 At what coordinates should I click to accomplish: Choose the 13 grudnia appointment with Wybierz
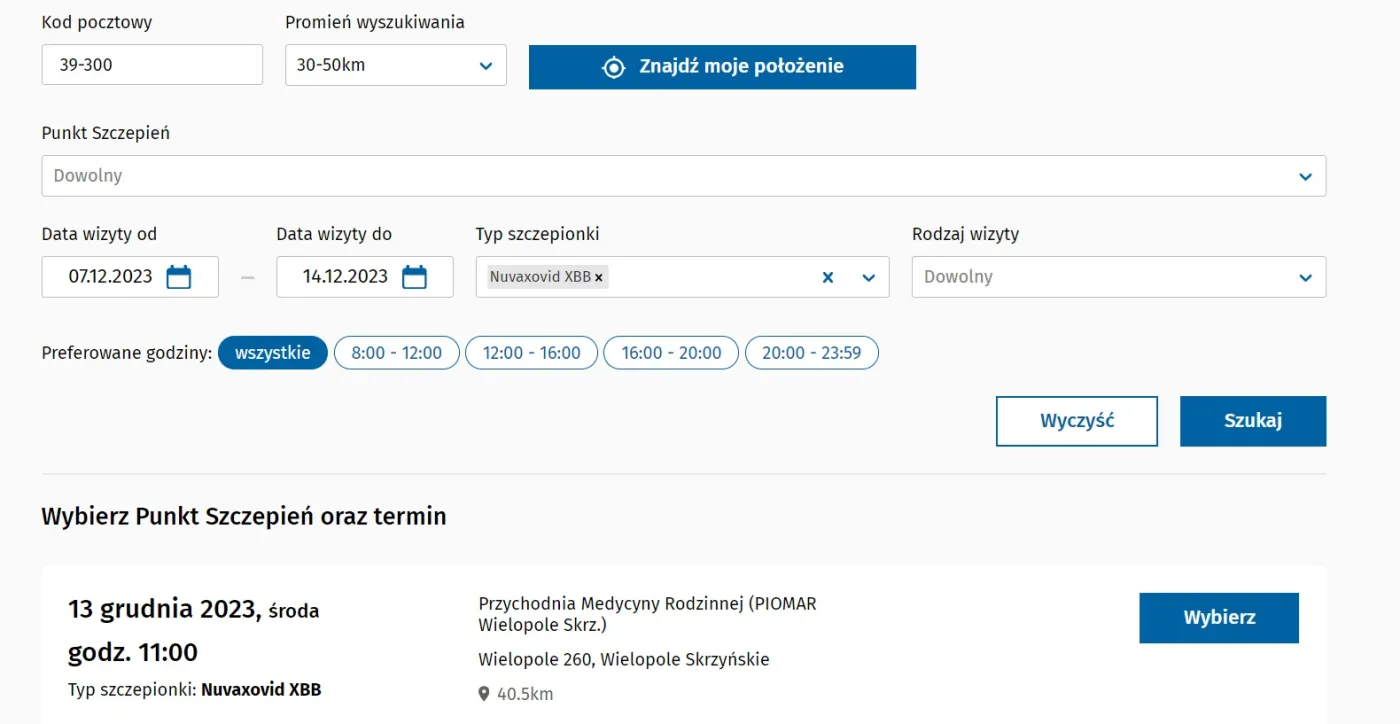pos(1218,618)
